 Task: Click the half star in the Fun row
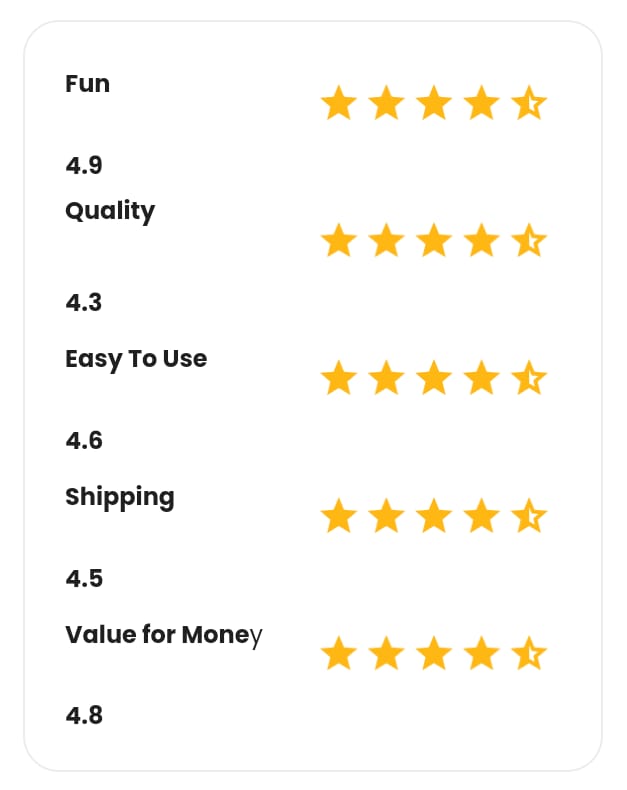[x=529, y=104]
